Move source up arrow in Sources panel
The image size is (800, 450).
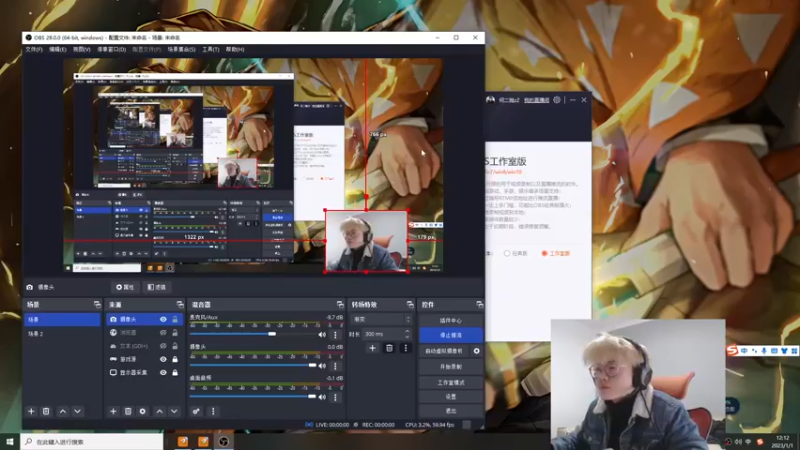[x=160, y=411]
